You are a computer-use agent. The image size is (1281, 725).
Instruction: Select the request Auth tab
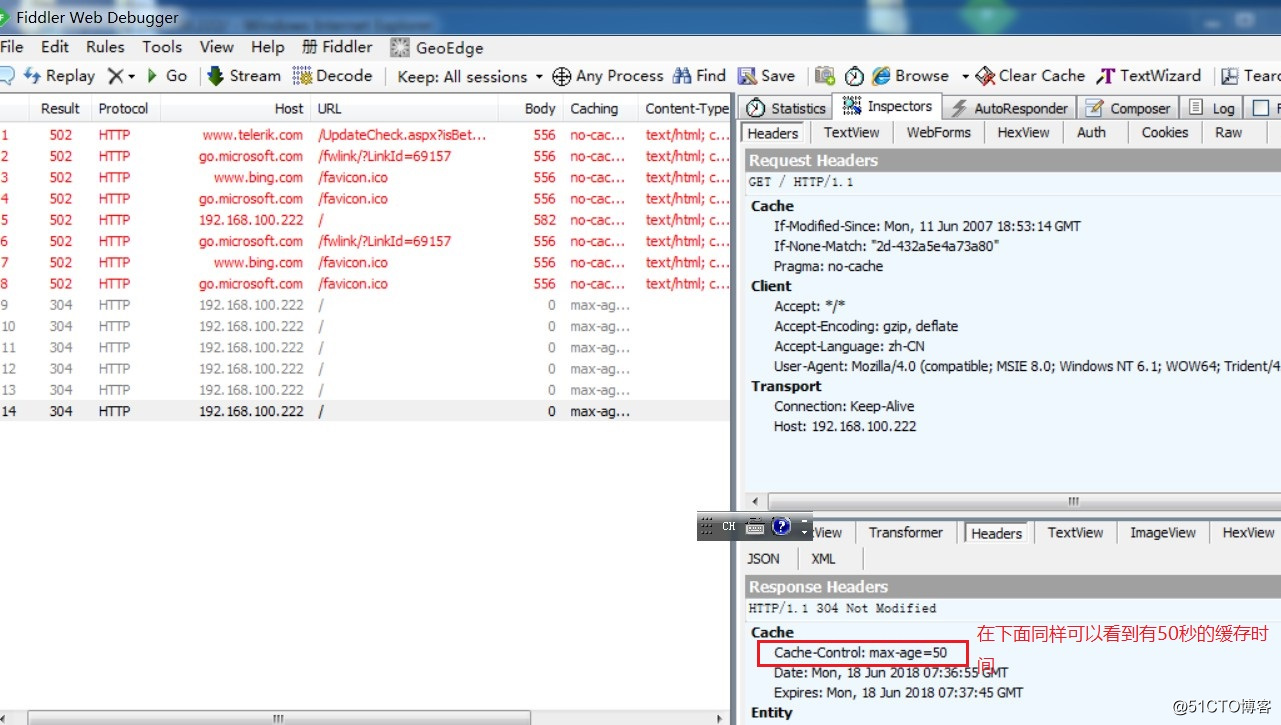1091,132
